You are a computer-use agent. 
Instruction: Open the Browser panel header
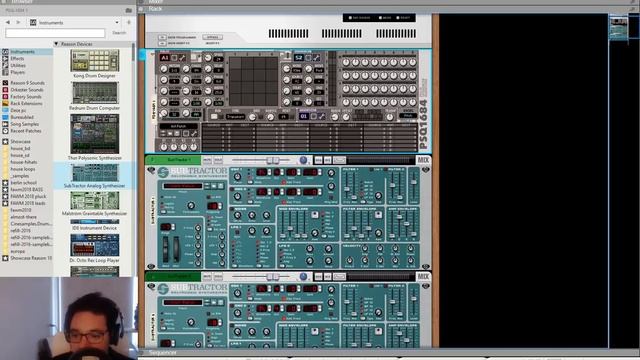[x=22, y=2]
